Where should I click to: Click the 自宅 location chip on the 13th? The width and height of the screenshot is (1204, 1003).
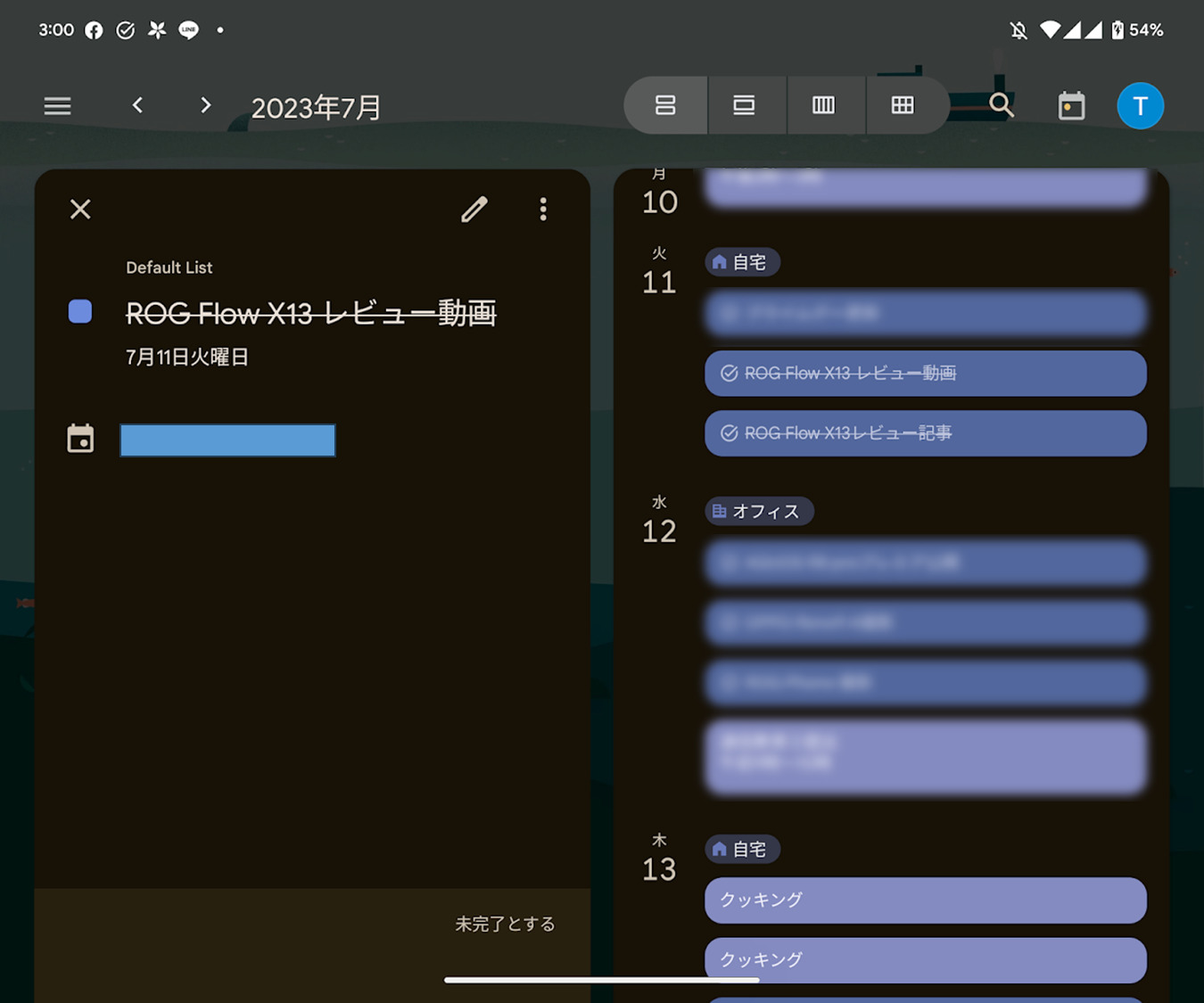pos(742,849)
